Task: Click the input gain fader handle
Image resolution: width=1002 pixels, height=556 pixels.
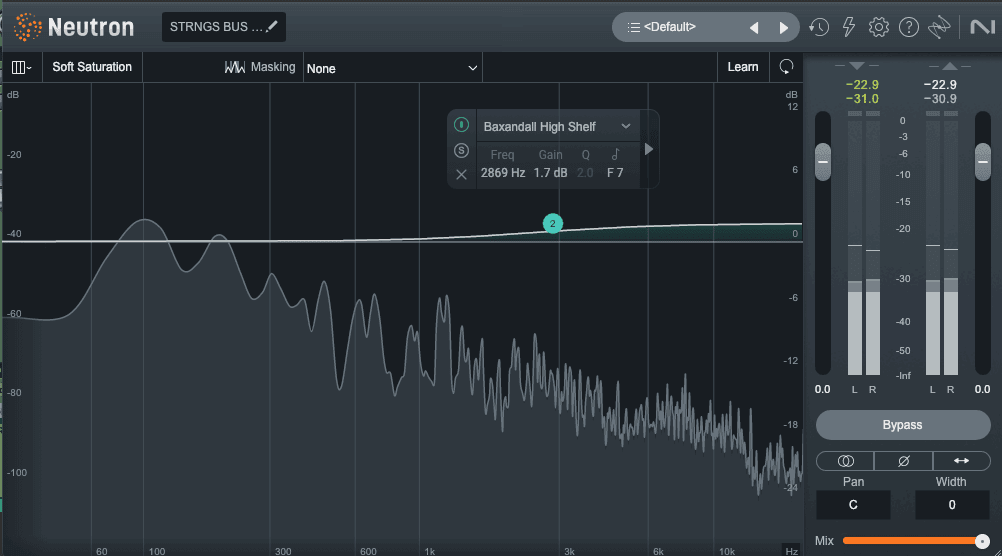Action: (x=823, y=162)
